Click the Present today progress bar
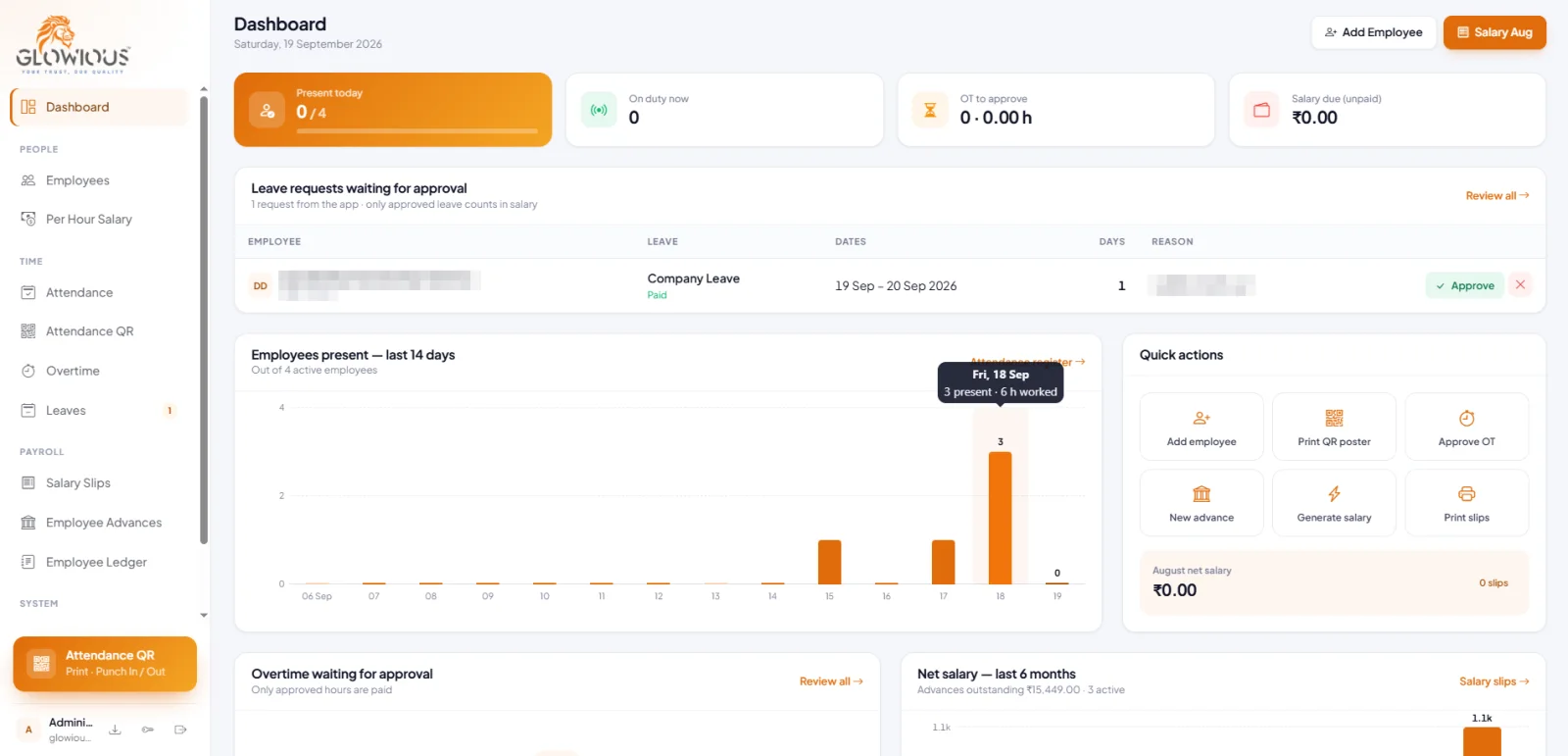Screen dimensions: 1568x756 pos(417,131)
